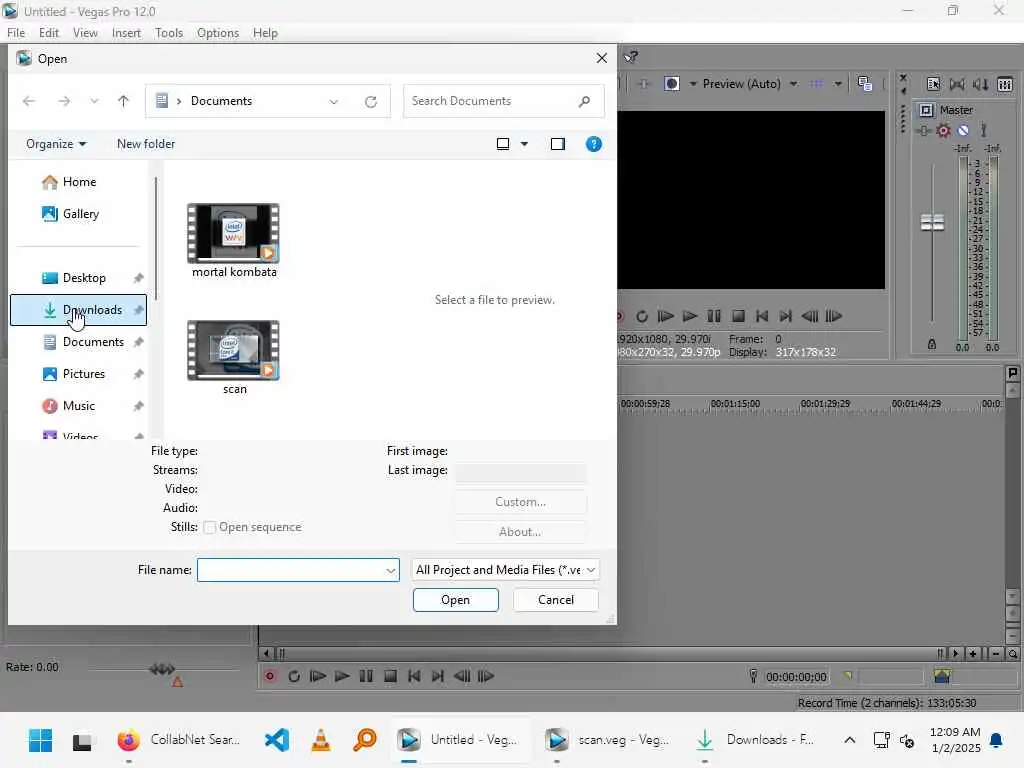Open Master FX red gear icon
1024x768 pixels.
click(x=943, y=131)
